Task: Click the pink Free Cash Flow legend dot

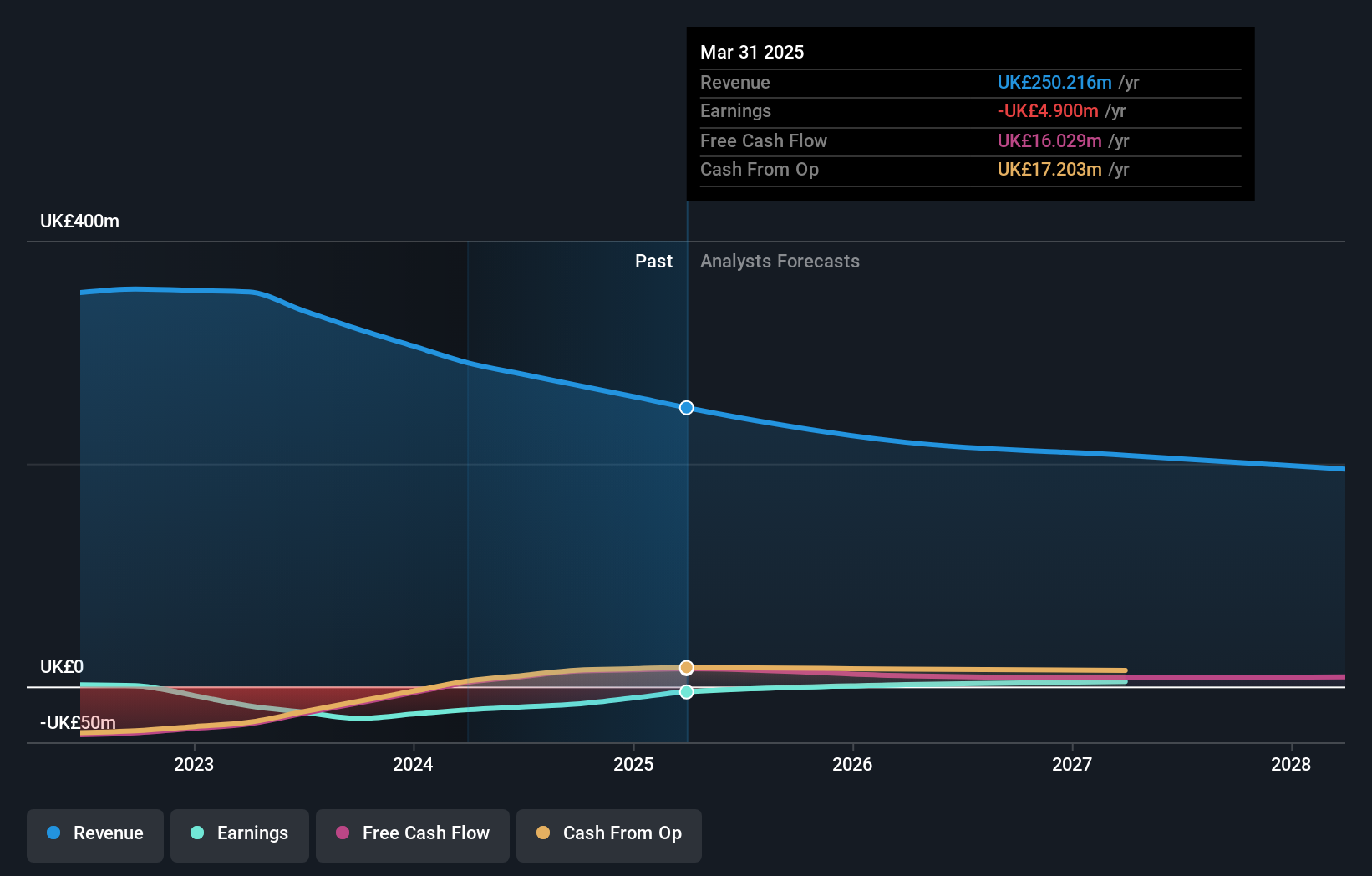Action: 343,833
